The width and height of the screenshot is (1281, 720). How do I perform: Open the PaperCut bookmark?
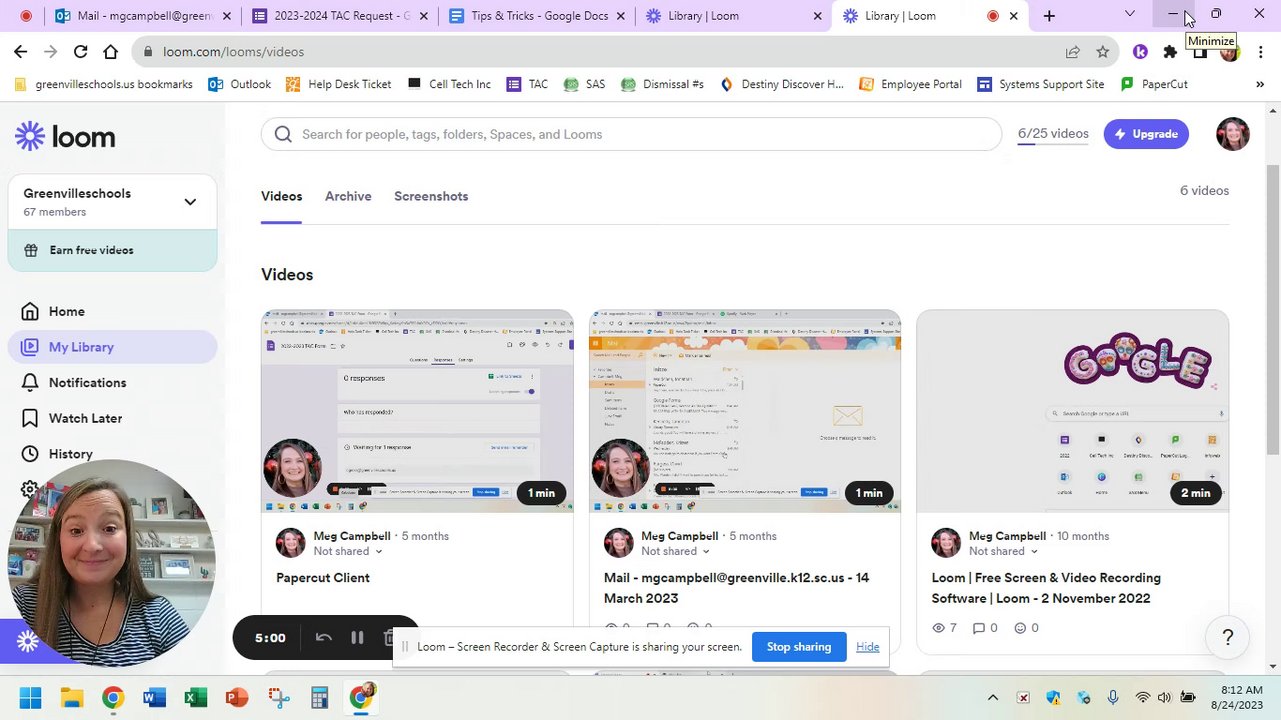point(1154,85)
